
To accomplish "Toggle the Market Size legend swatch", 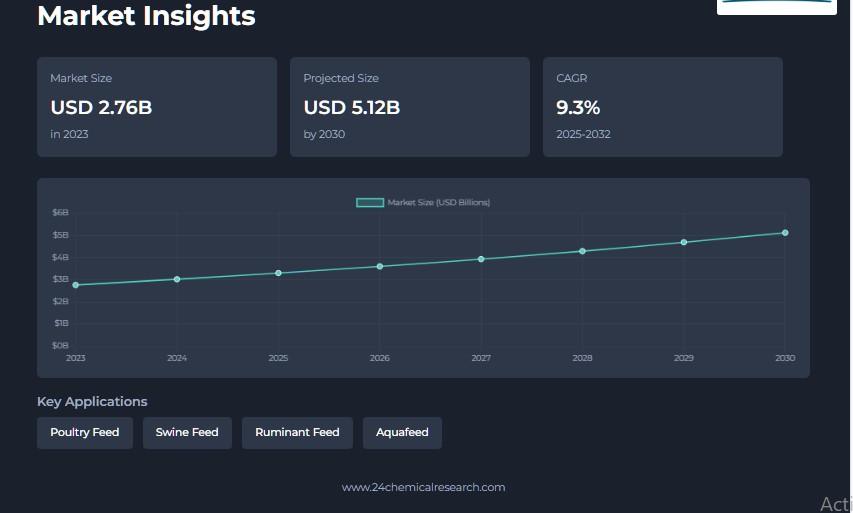I will (x=370, y=203).
